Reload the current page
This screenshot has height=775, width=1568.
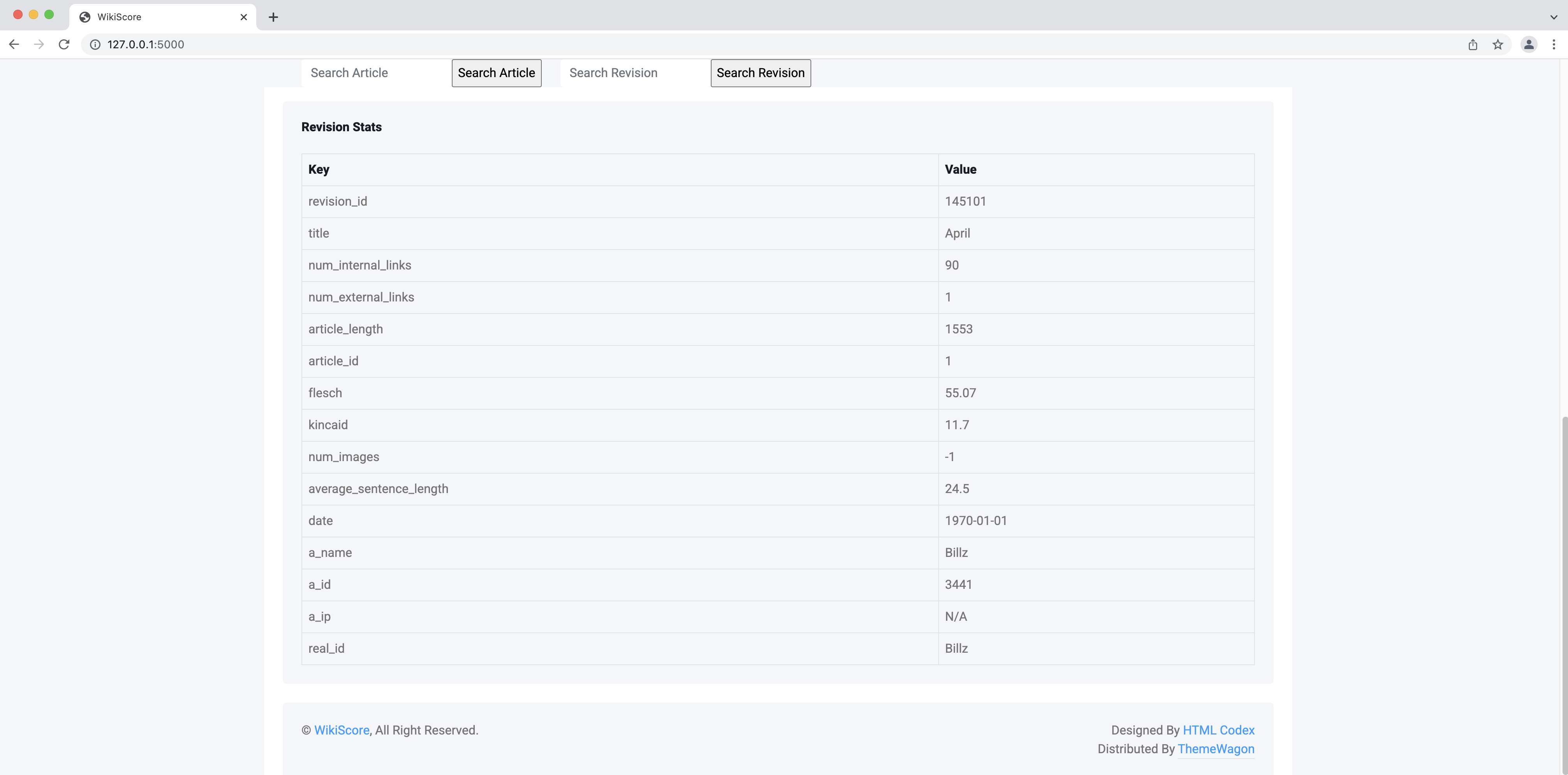point(64,44)
